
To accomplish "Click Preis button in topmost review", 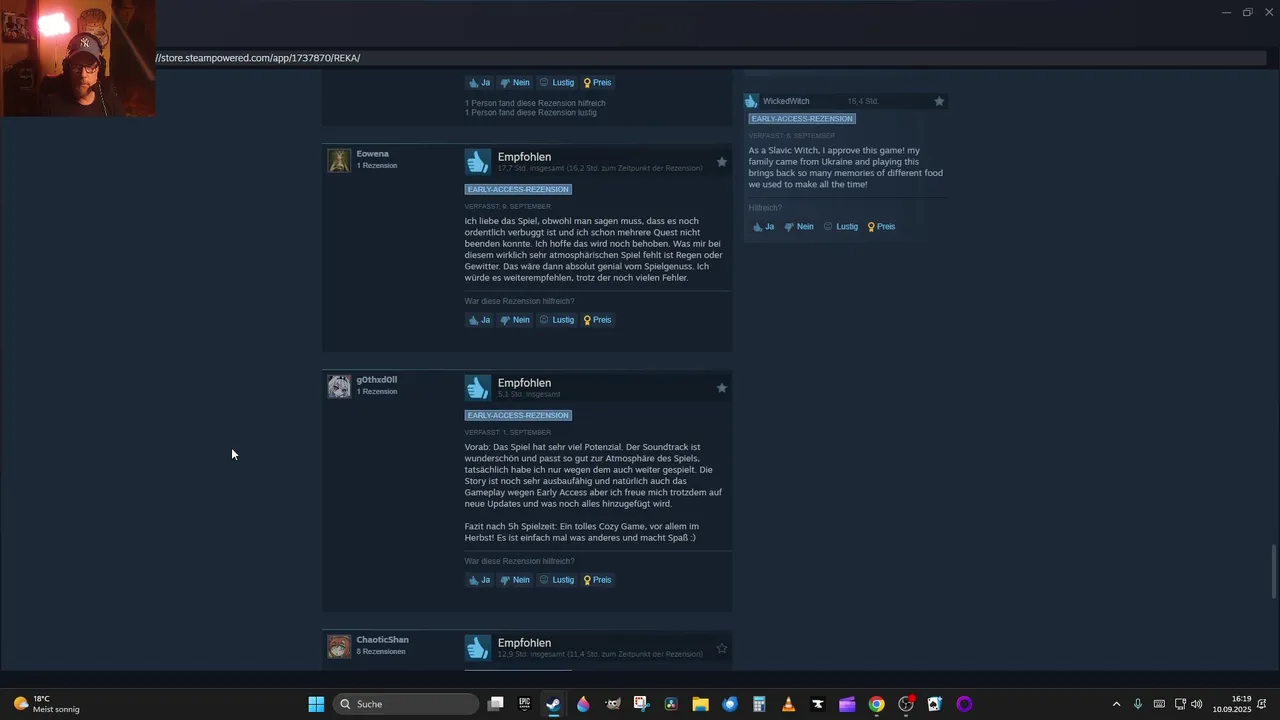I will (x=598, y=83).
